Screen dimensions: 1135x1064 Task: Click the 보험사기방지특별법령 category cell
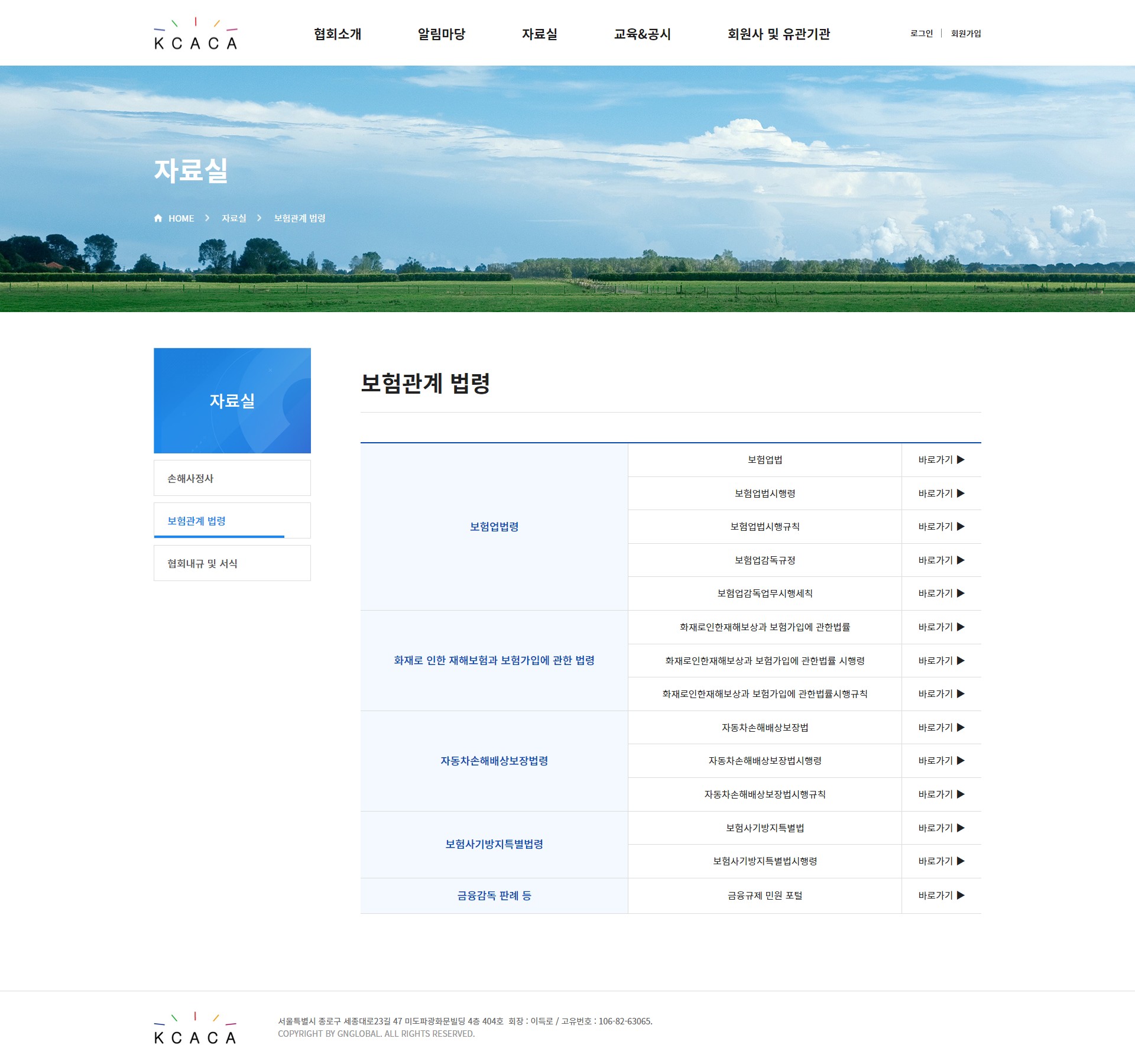tap(494, 845)
